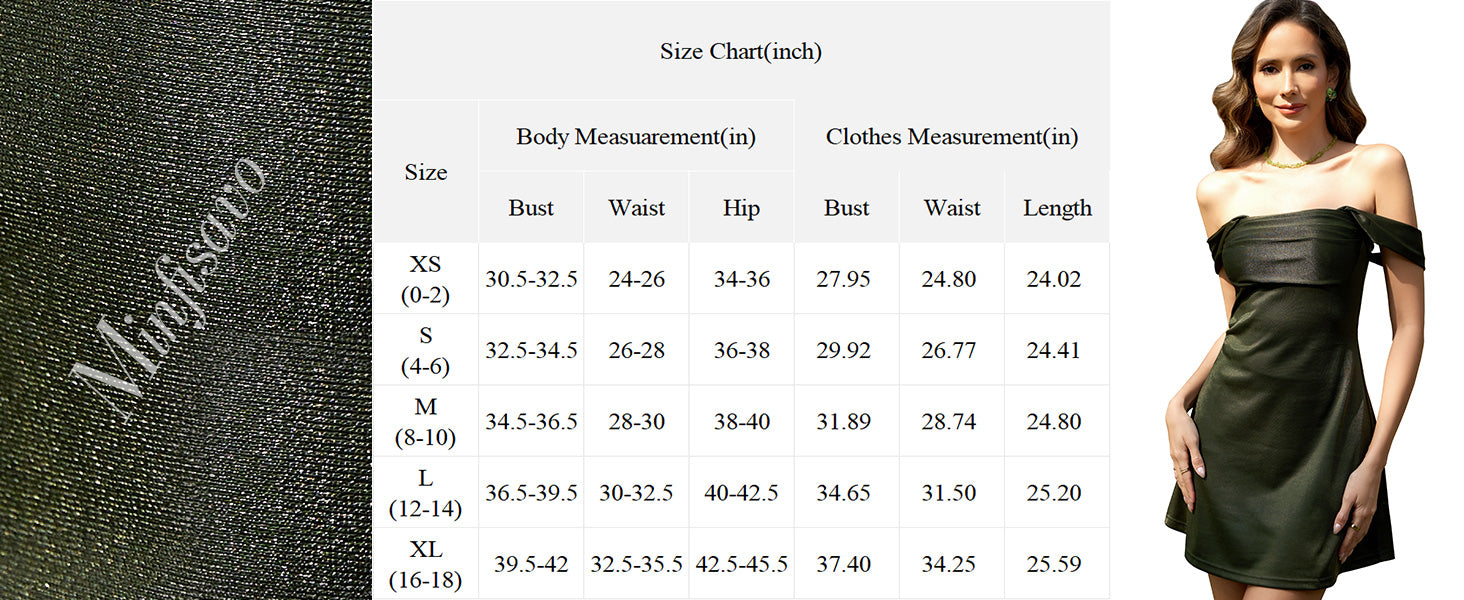Click the Body Measurement(in) header
Viewport: 1464px width, 600px height.
coord(635,137)
